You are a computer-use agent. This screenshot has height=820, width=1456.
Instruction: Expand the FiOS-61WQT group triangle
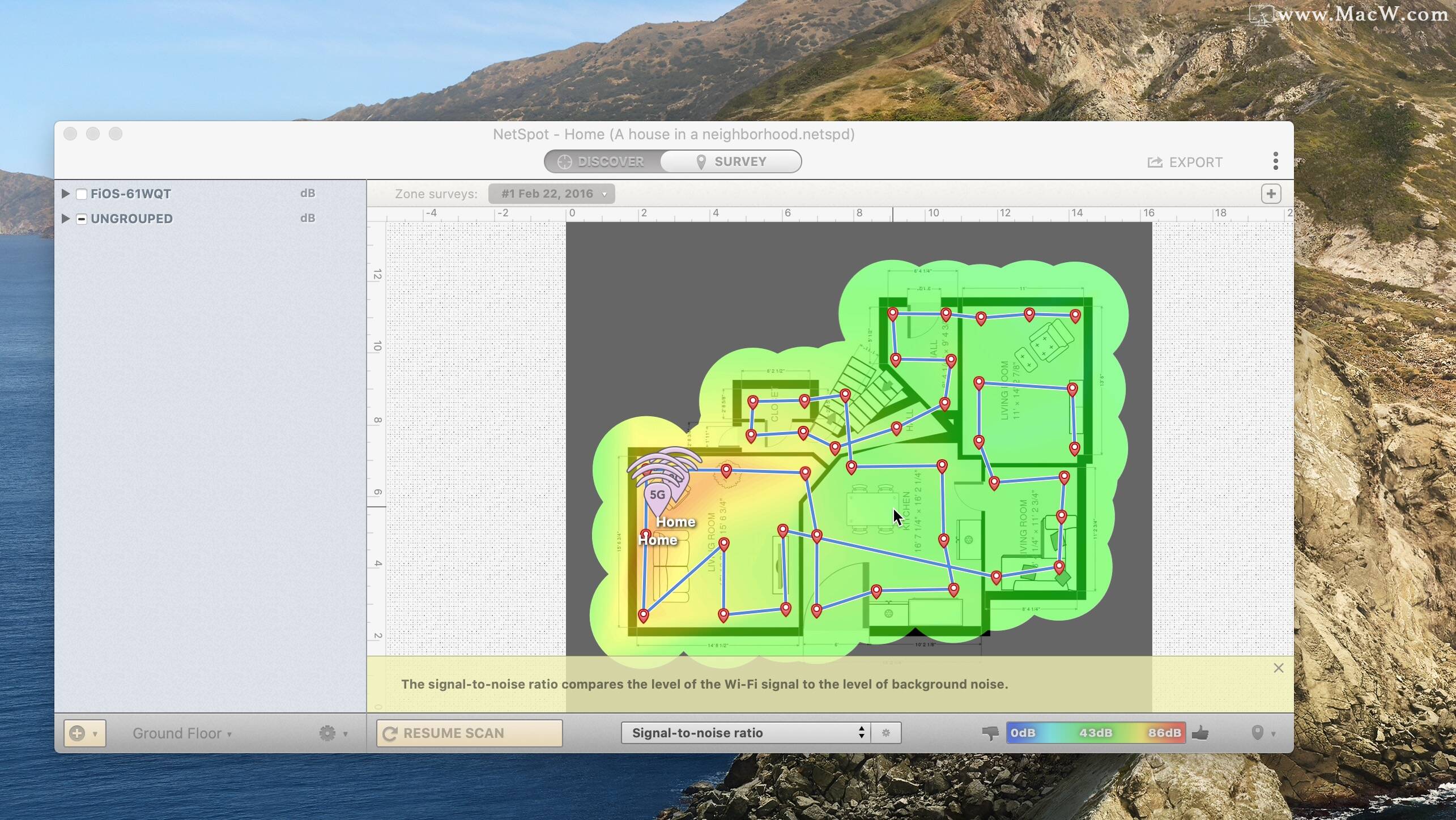point(66,194)
